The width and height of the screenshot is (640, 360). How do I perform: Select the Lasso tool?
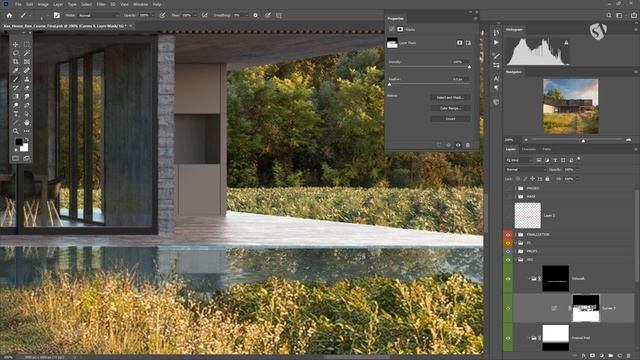[x=16, y=53]
